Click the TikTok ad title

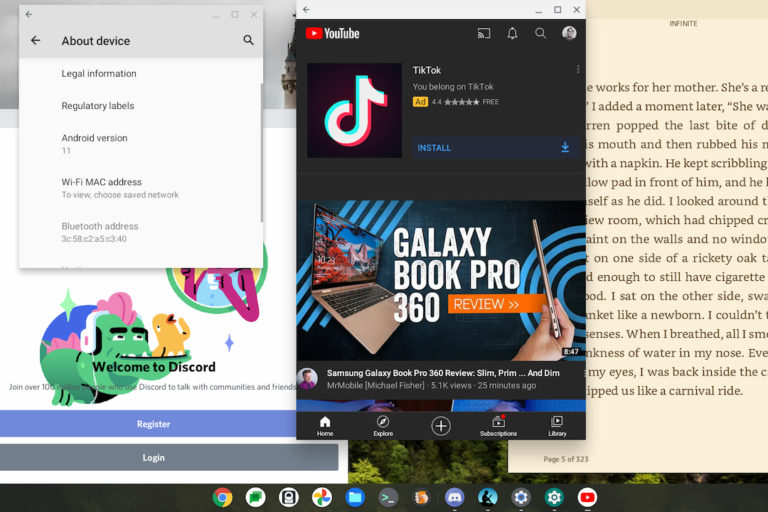(427, 70)
